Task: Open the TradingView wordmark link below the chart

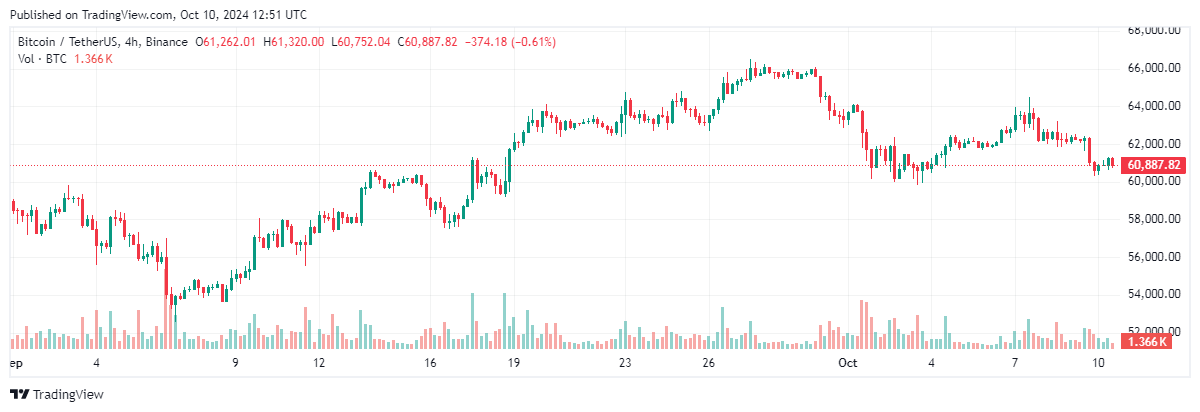Action: (x=68, y=394)
